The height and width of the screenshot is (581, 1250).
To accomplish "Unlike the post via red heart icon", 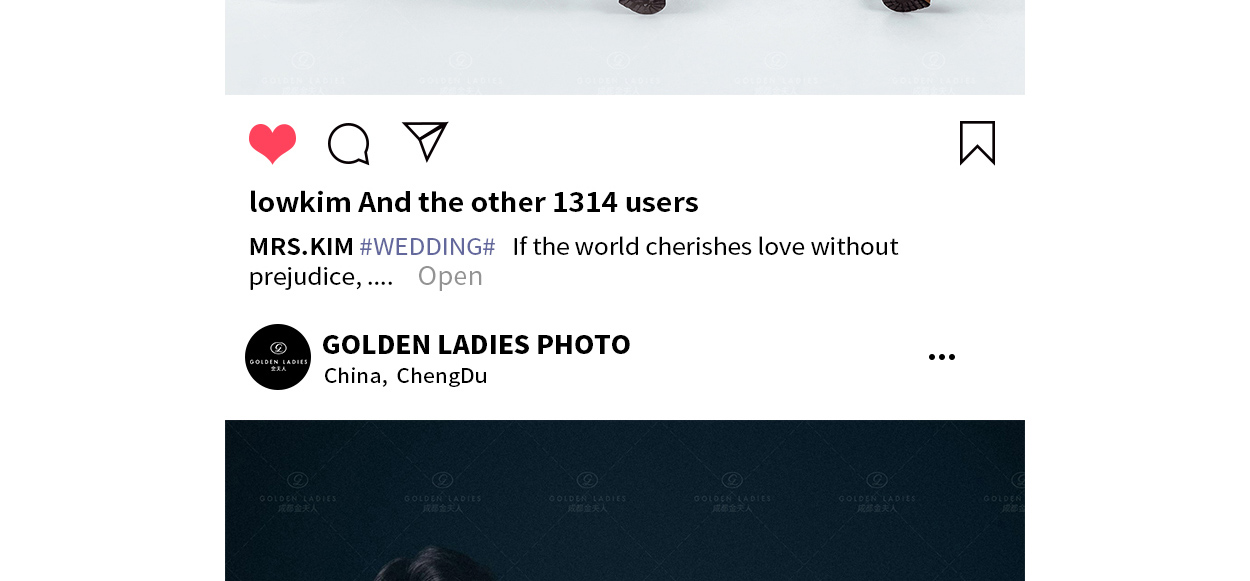I will [x=272, y=143].
